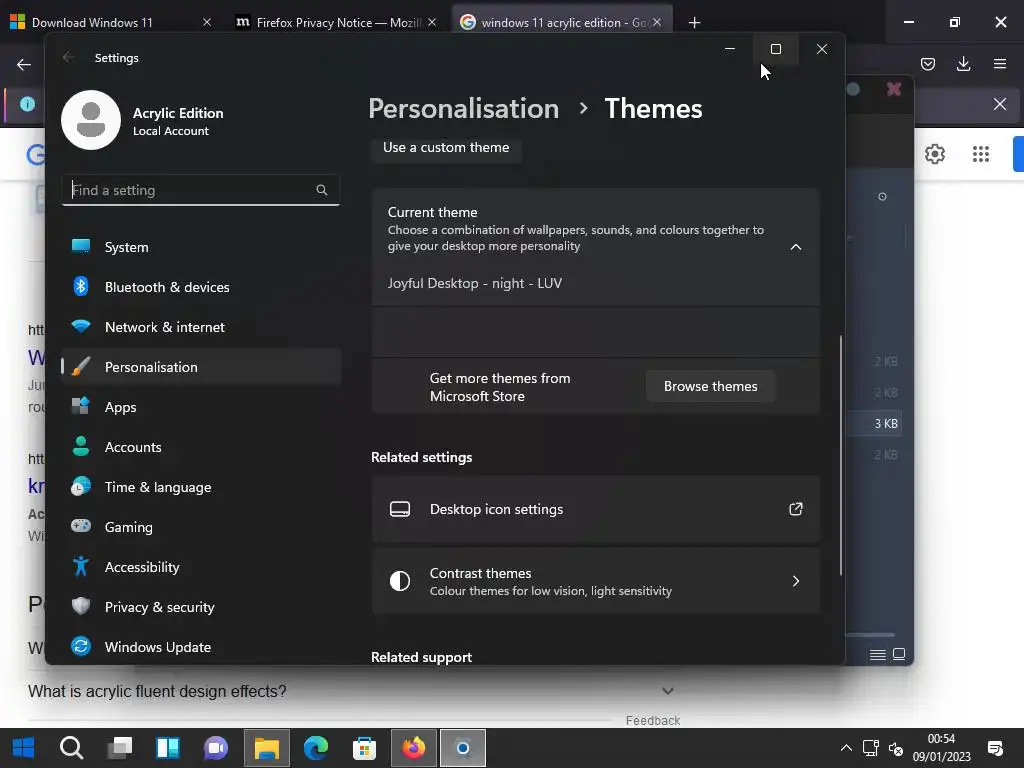
Task: Open Google settings gear icon
Action: coord(935,154)
